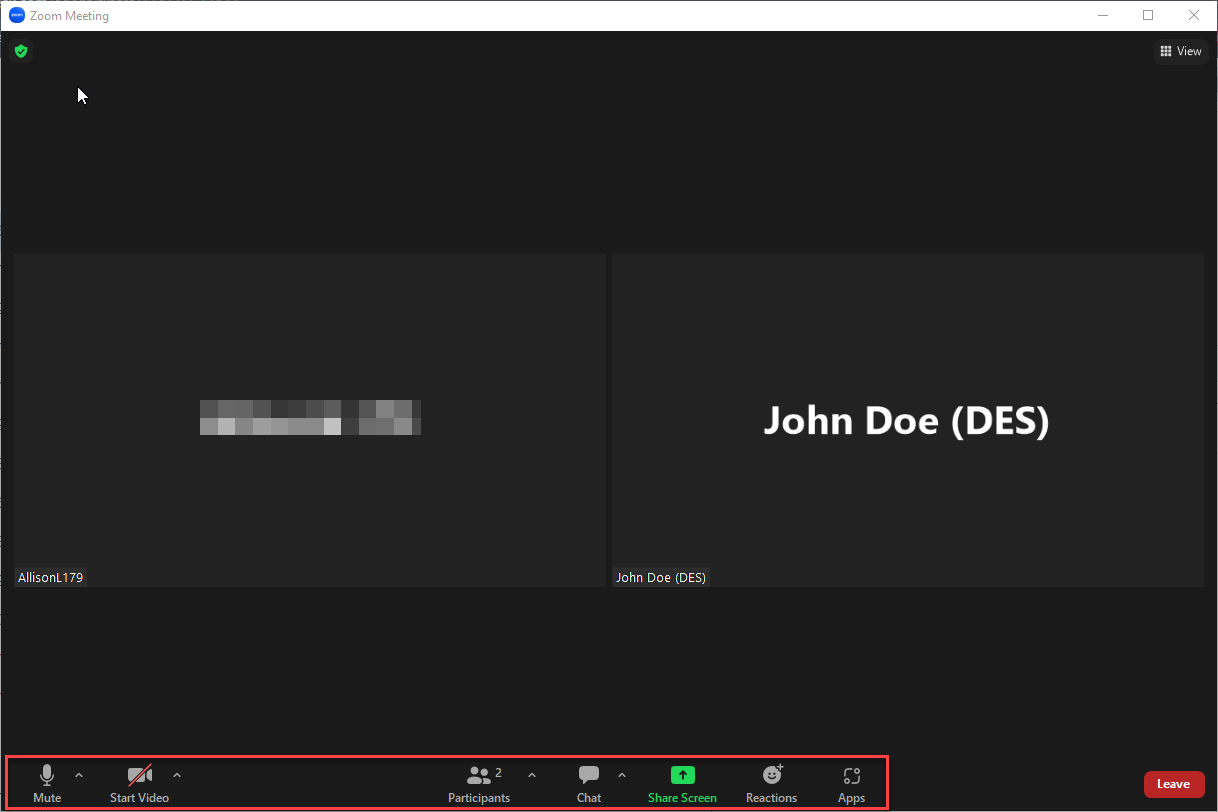Screen dimensions: 1218x812
Task: Click the Zoom logo in title bar
Action: pos(17,15)
